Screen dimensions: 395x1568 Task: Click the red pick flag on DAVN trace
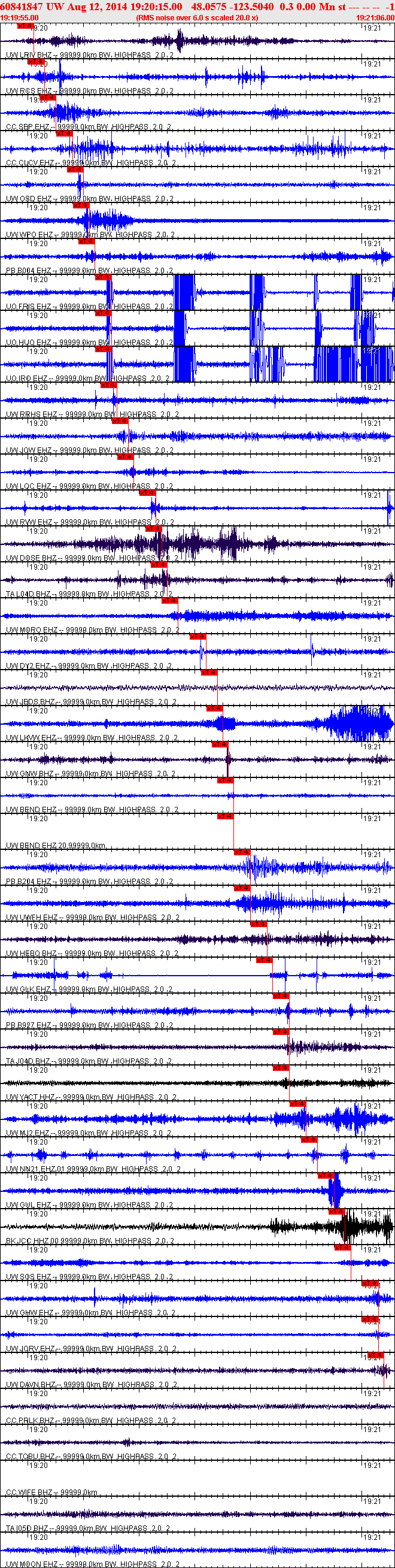click(x=375, y=1354)
